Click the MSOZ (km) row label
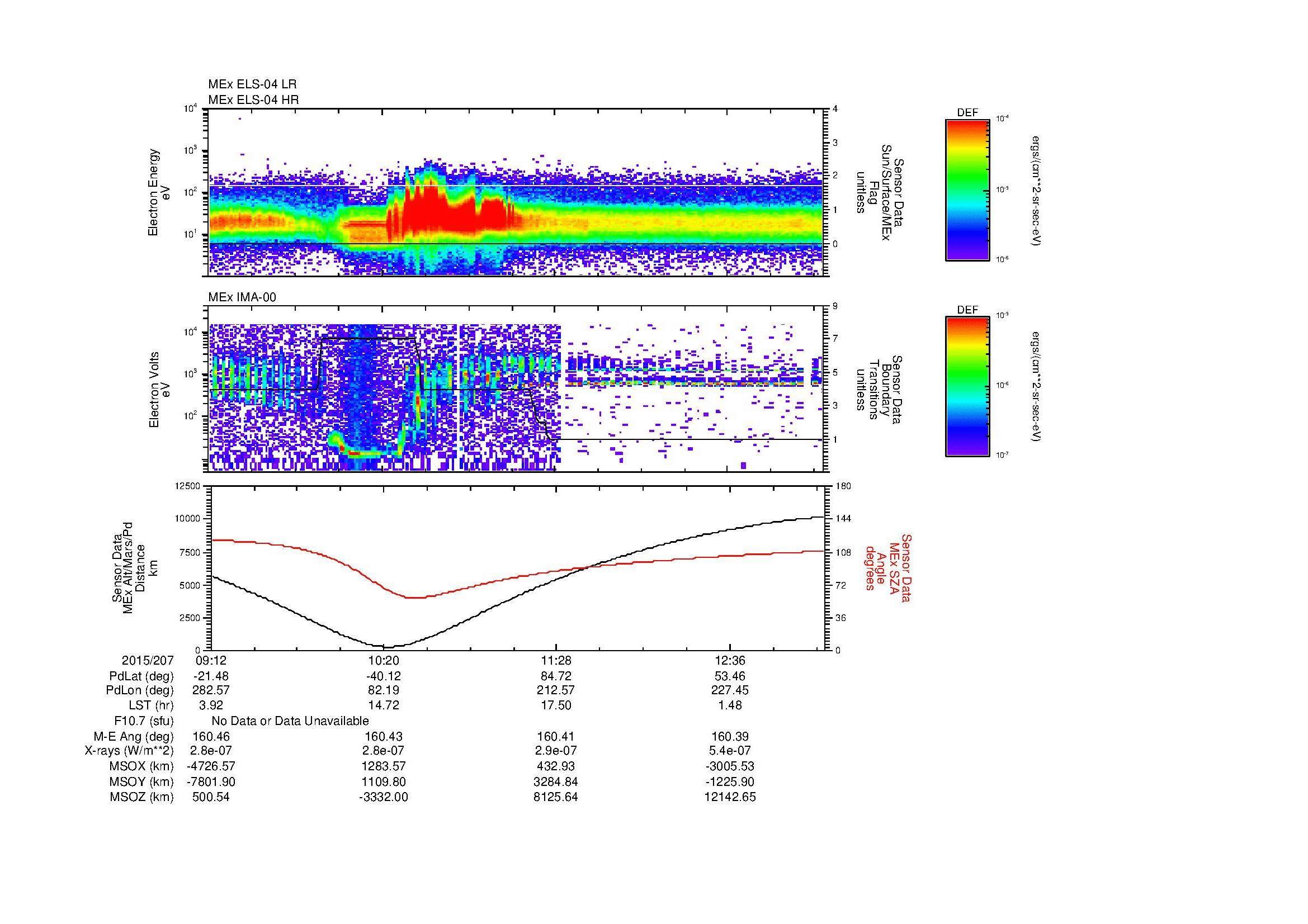This screenshot has width=1308, height=924. 141,797
